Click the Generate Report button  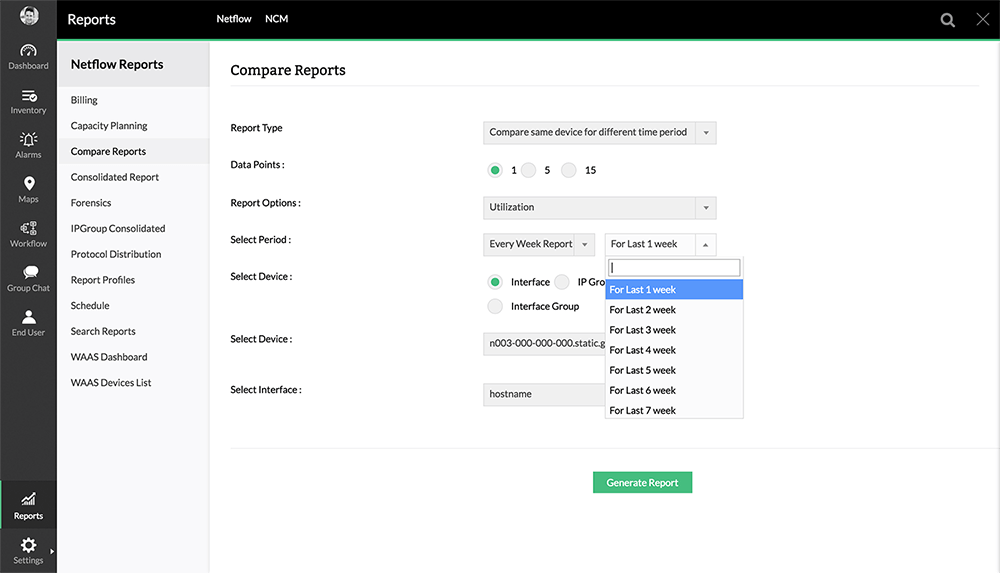pyautogui.click(x=642, y=483)
